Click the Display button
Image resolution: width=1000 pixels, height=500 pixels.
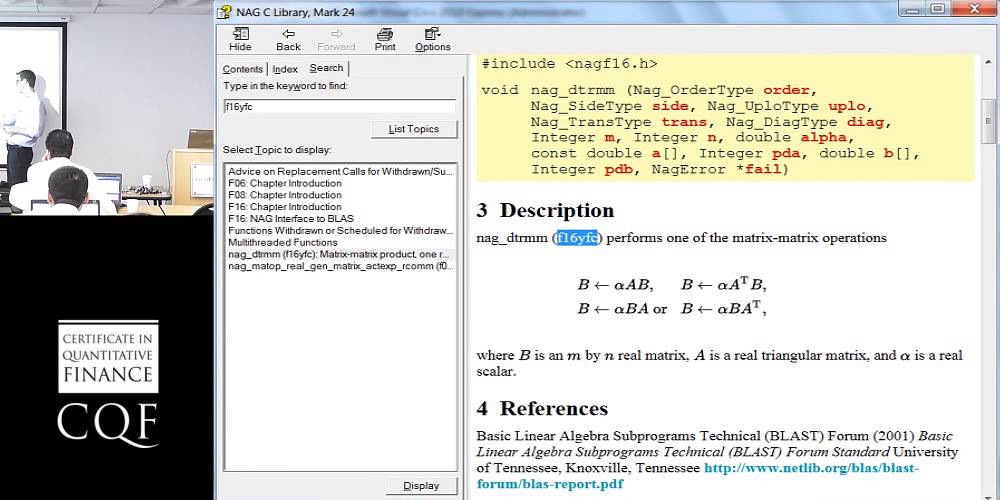(x=421, y=486)
